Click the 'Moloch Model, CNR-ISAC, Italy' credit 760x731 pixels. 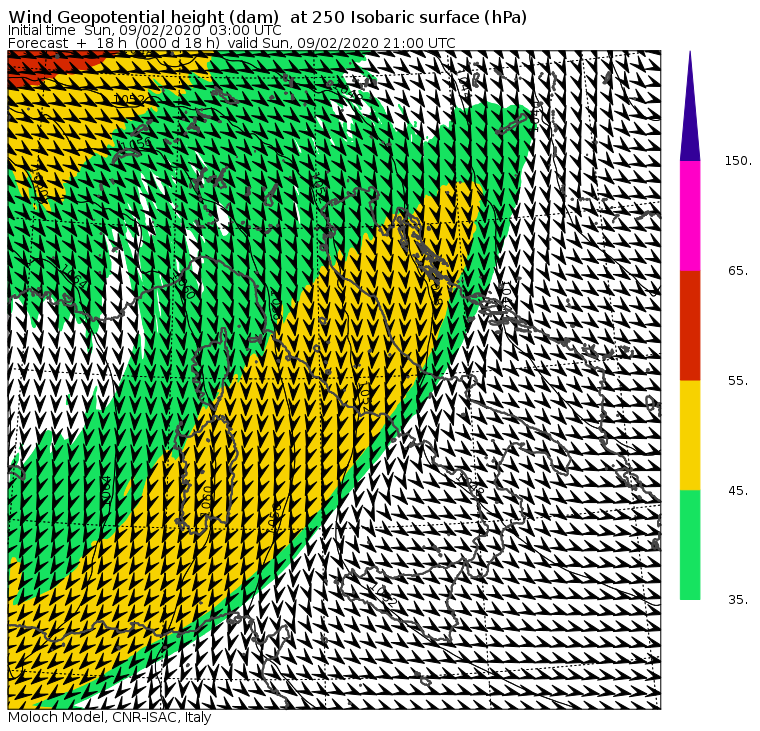pyautogui.click(x=110, y=717)
